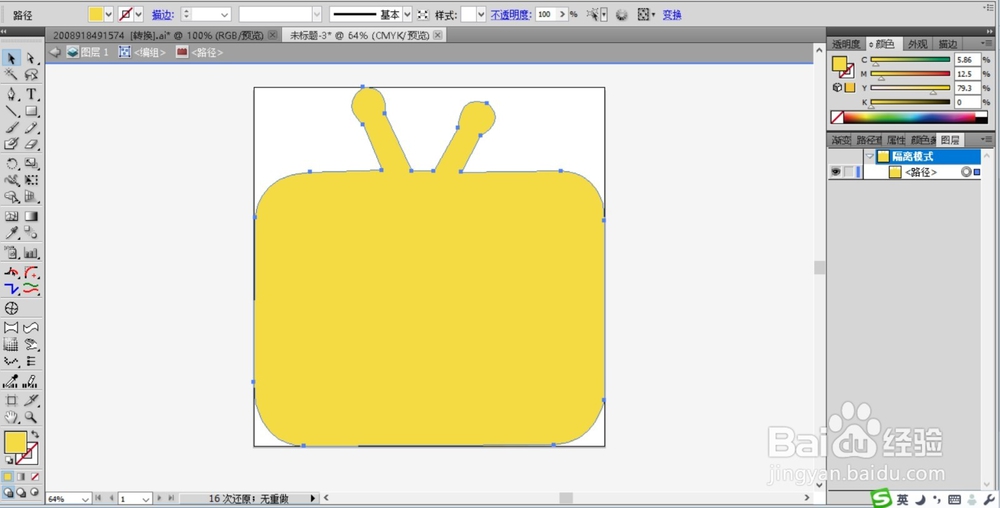Select the Paintbrush tool
The height and width of the screenshot is (508, 1000).
coord(11,128)
